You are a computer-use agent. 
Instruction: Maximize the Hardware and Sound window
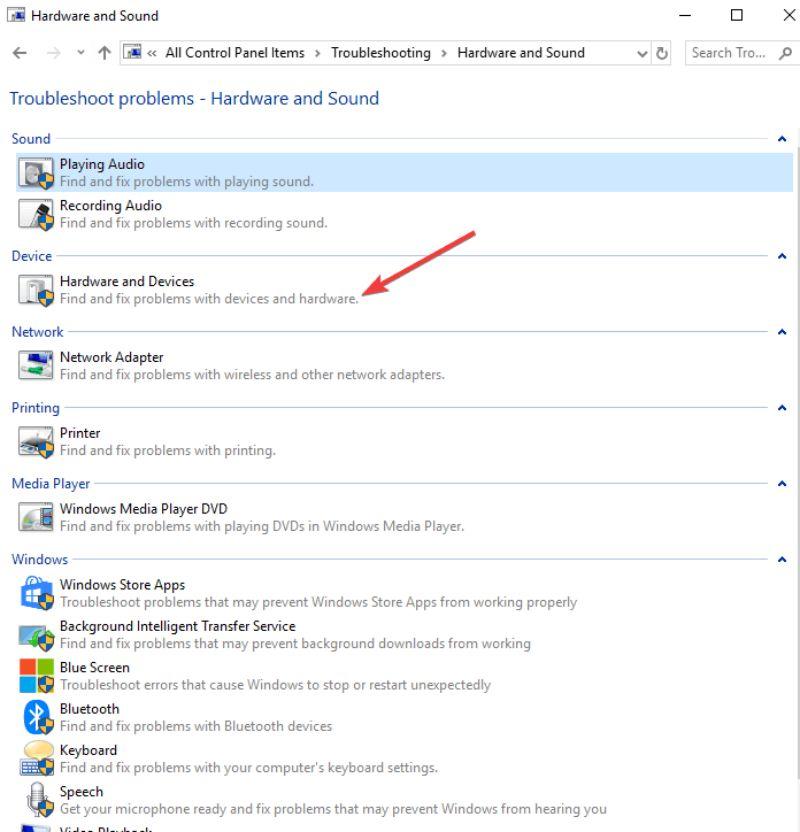[x=736, y=15]
